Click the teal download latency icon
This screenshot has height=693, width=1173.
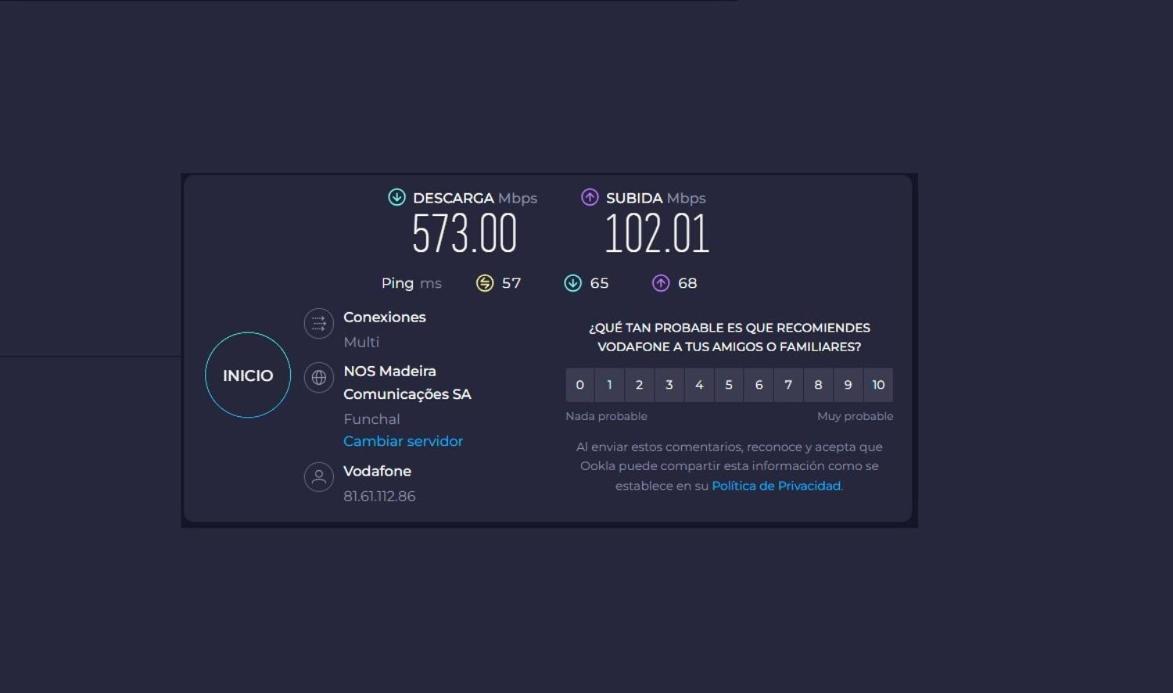pos(573,283)
